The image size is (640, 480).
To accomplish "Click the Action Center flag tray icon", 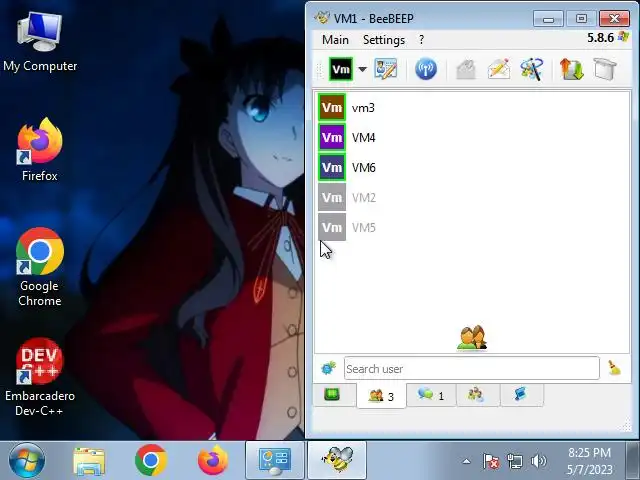I will coord(491,462).
